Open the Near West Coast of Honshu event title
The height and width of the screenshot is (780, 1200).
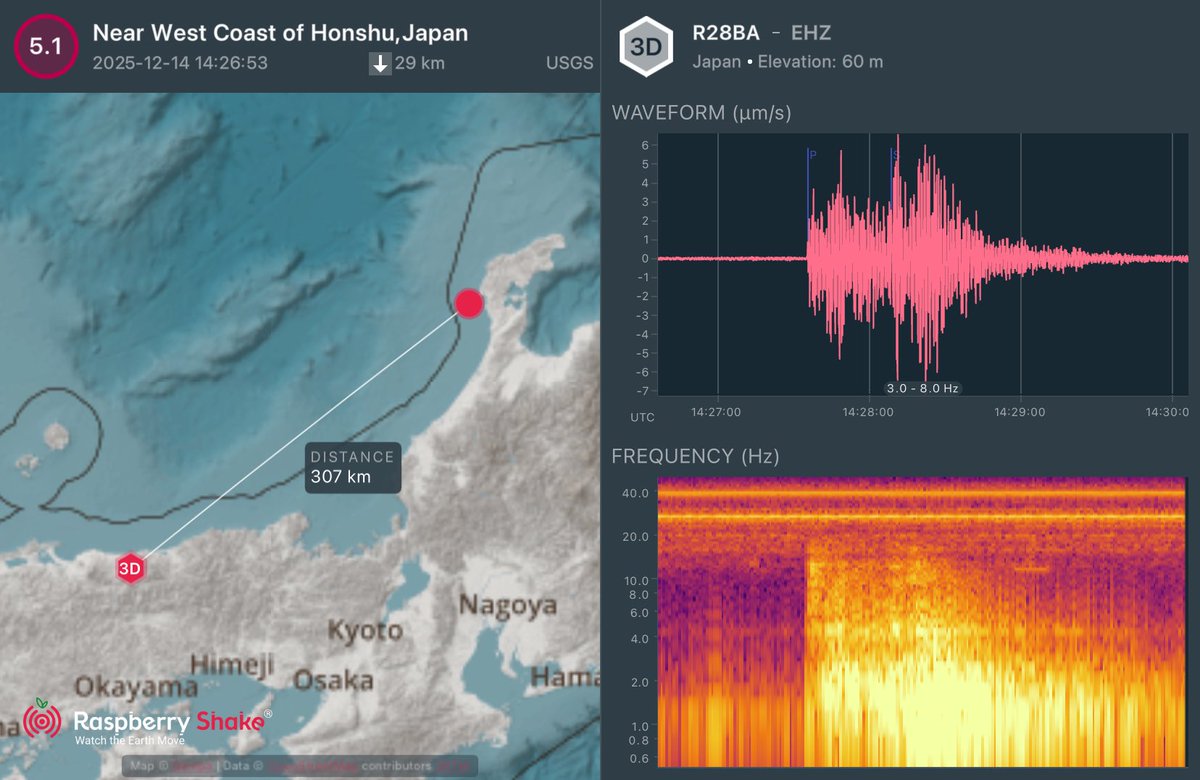point(280,32)
